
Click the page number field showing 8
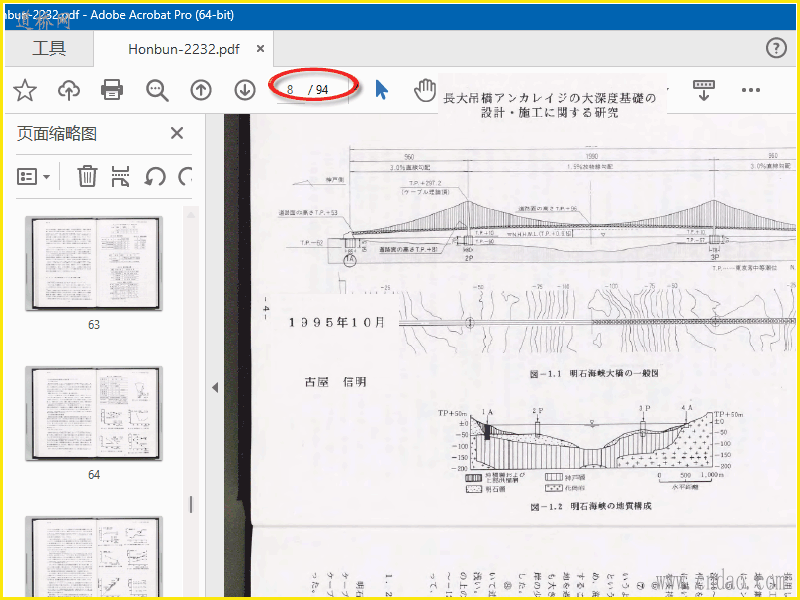click(x=290, y=90)
